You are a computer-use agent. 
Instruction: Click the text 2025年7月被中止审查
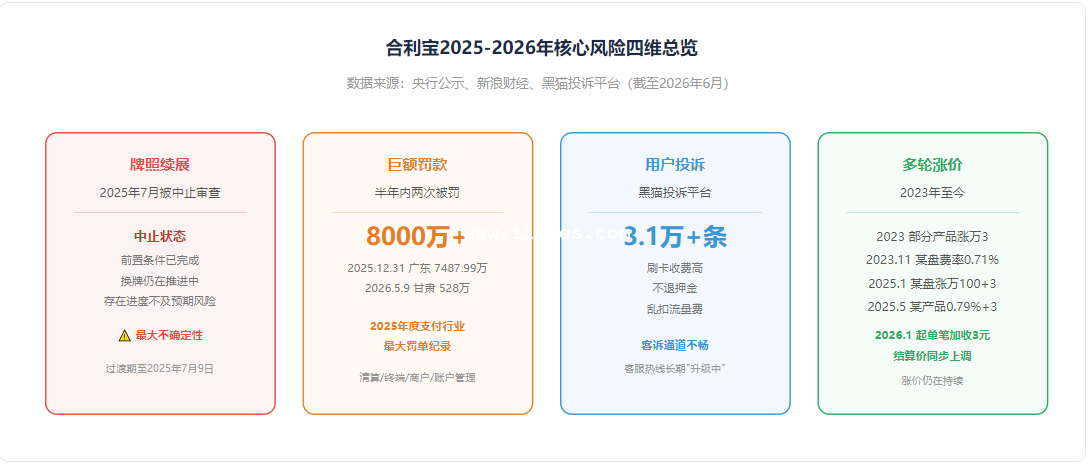[x=160, y=193]
